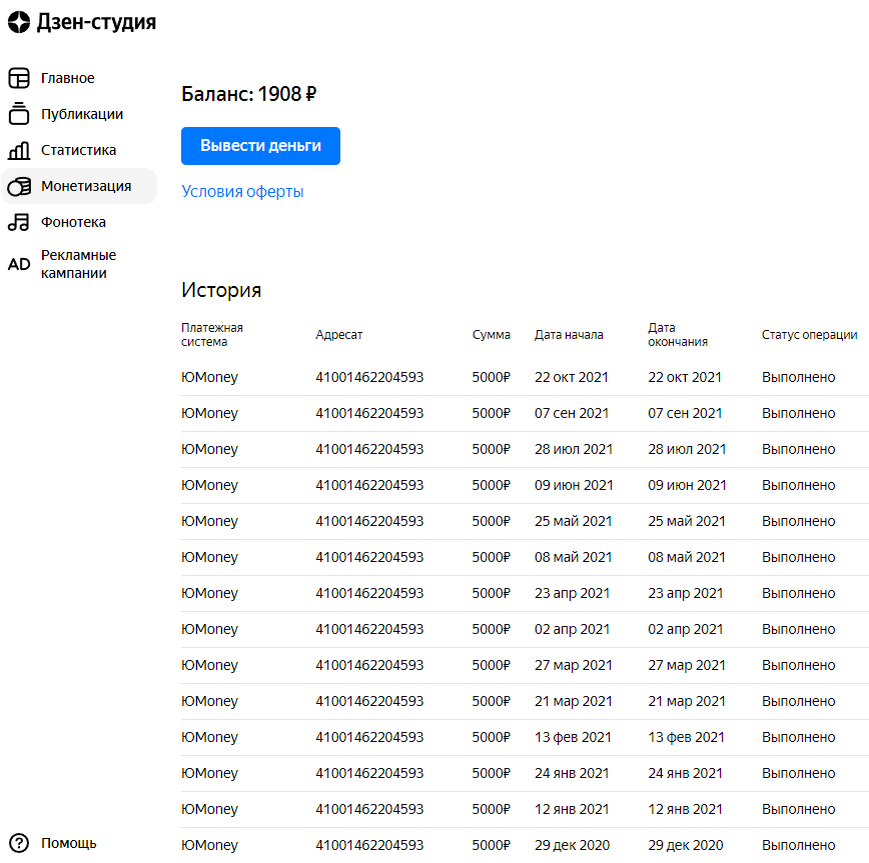Click the Платежная система column header
The height and width of the screenshot is (863, 869).
(x=212, y=335)
